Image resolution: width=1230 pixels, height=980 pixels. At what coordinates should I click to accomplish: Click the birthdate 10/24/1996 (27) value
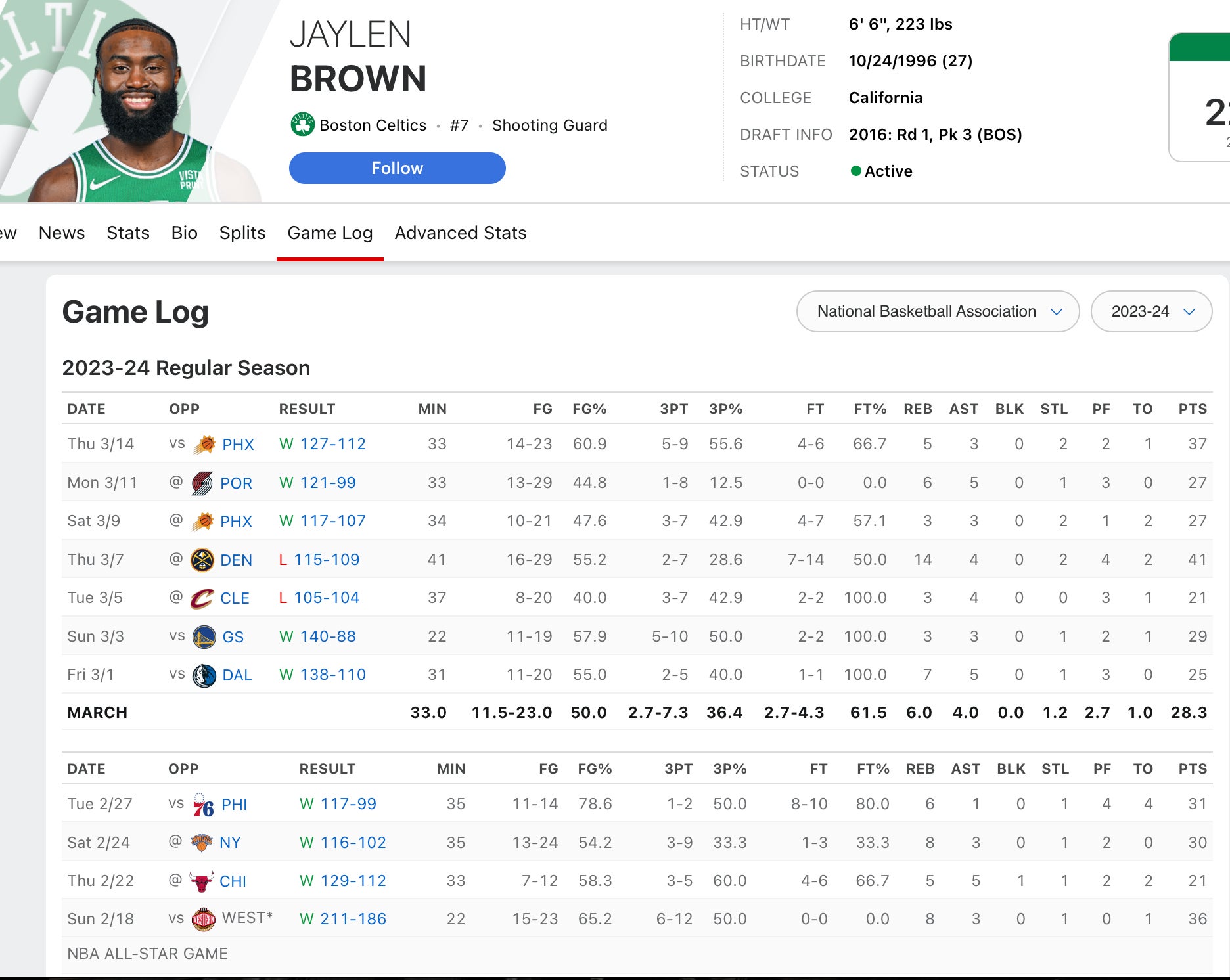pos(910,61)
